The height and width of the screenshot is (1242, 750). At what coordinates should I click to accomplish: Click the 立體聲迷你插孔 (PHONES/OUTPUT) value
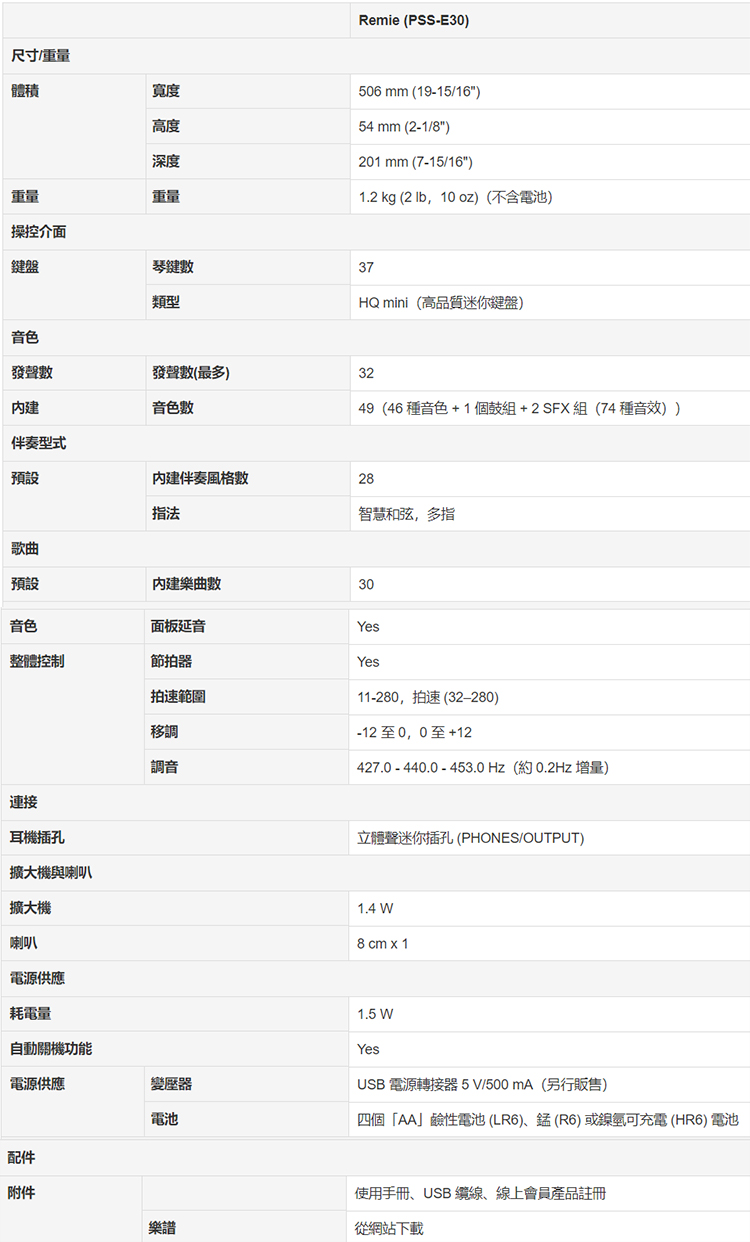pos(470,838)
